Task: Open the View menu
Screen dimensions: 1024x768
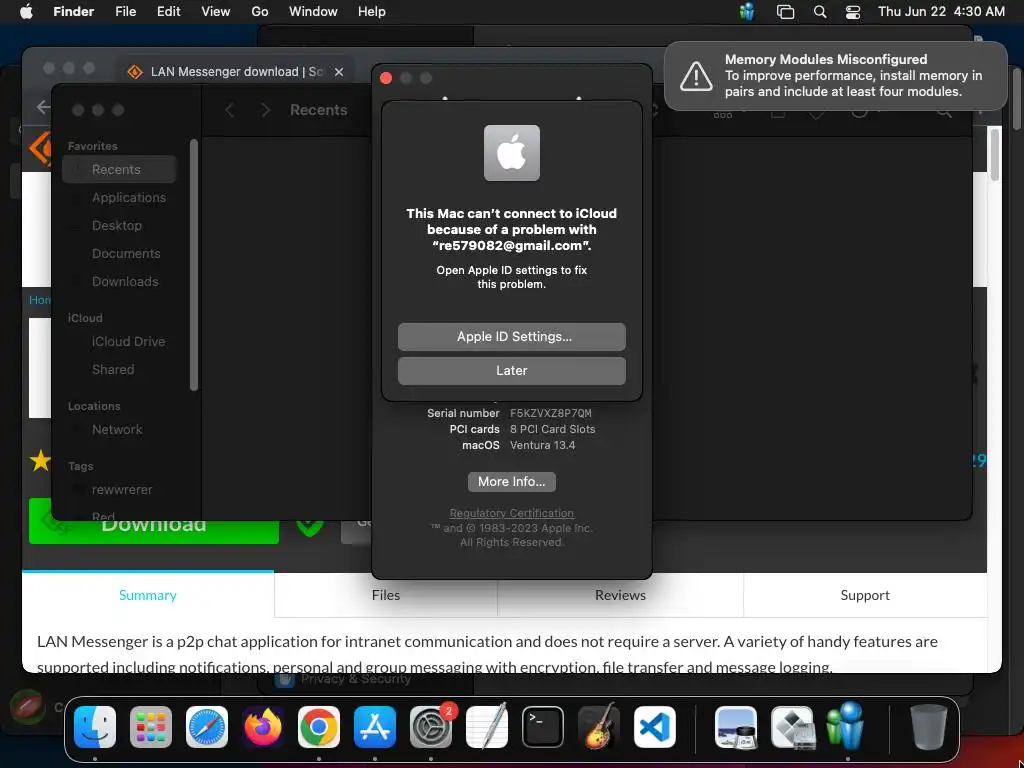Action: click(x=216, y=12)
